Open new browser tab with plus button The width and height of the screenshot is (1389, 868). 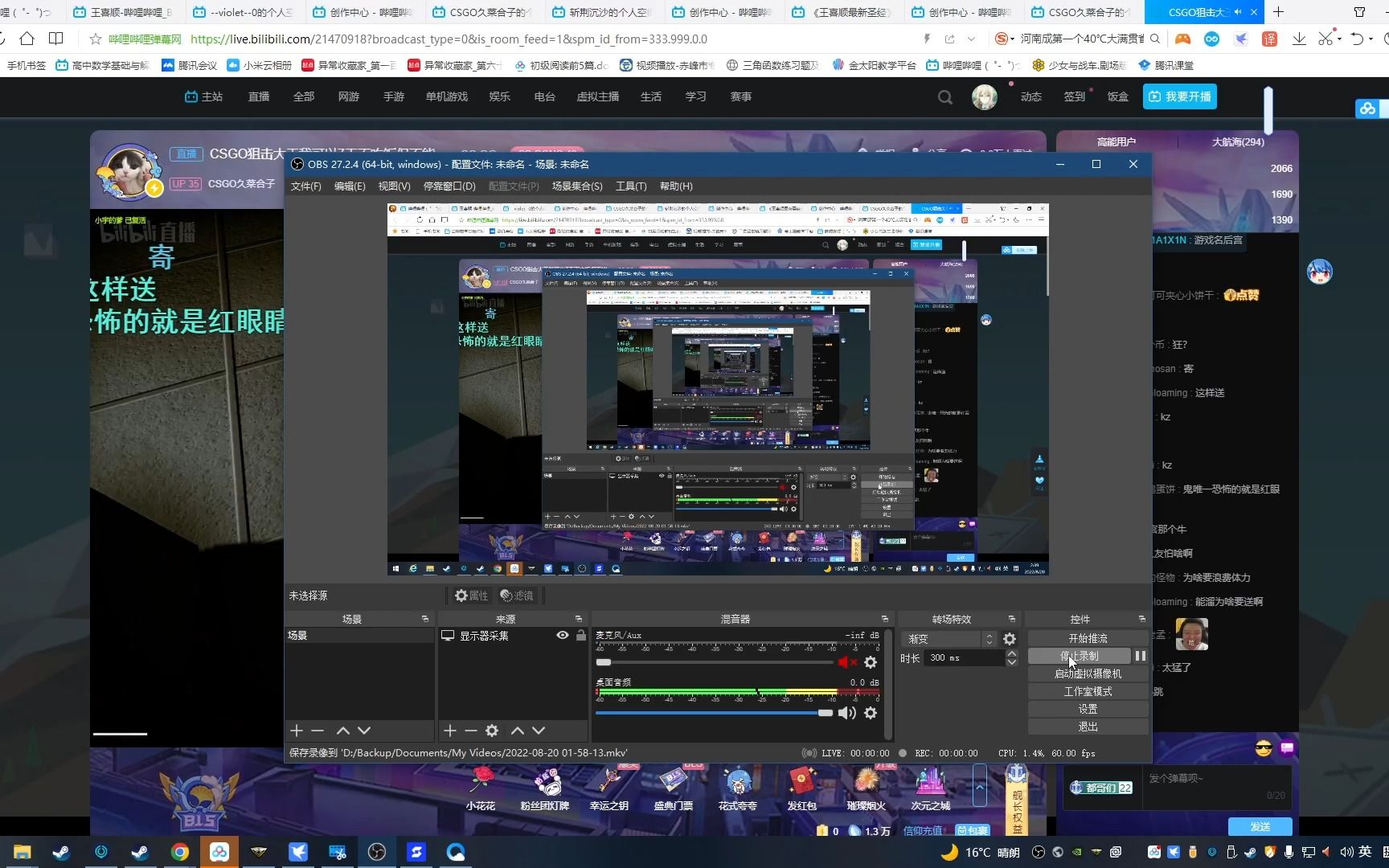click(x=1279, y=12)
